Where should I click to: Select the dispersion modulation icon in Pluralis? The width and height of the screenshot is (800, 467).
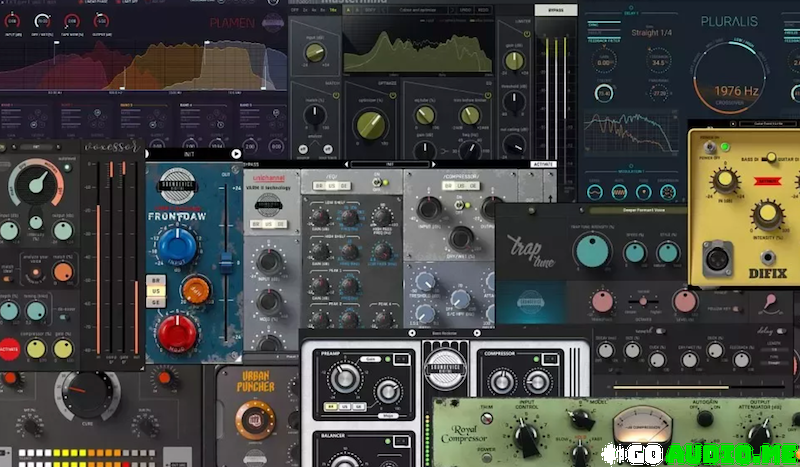[667, 192]
